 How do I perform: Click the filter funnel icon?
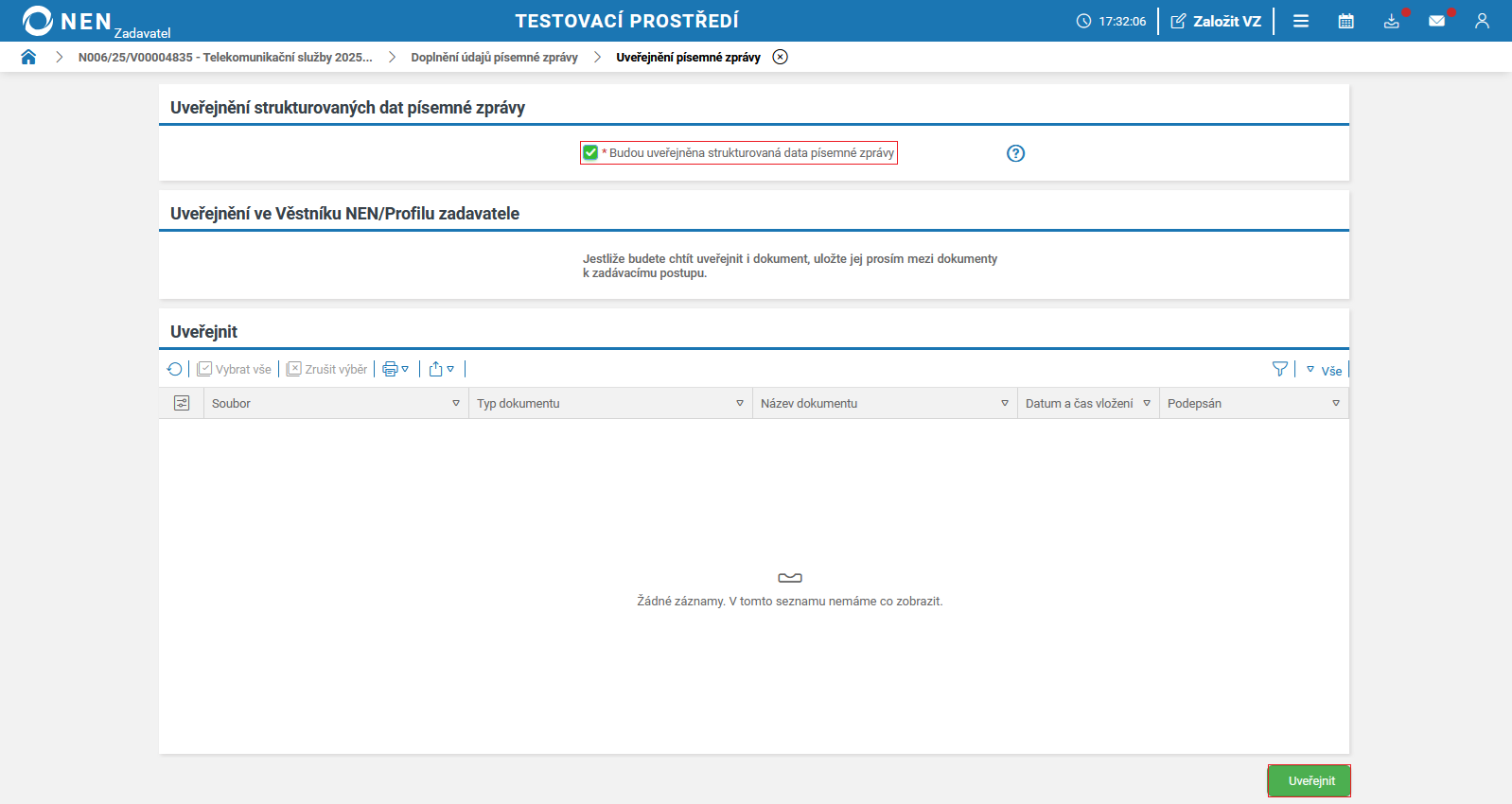1280,369
